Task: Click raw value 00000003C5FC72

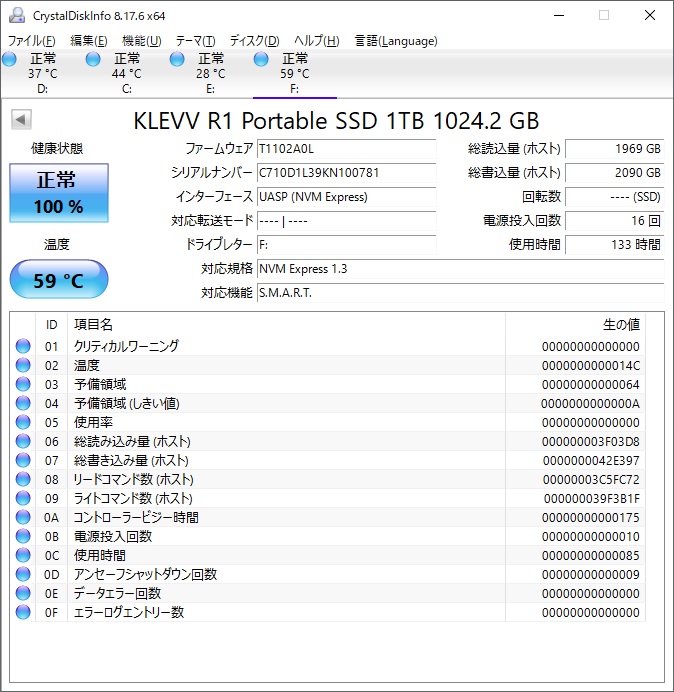Action: pos(591,480)
